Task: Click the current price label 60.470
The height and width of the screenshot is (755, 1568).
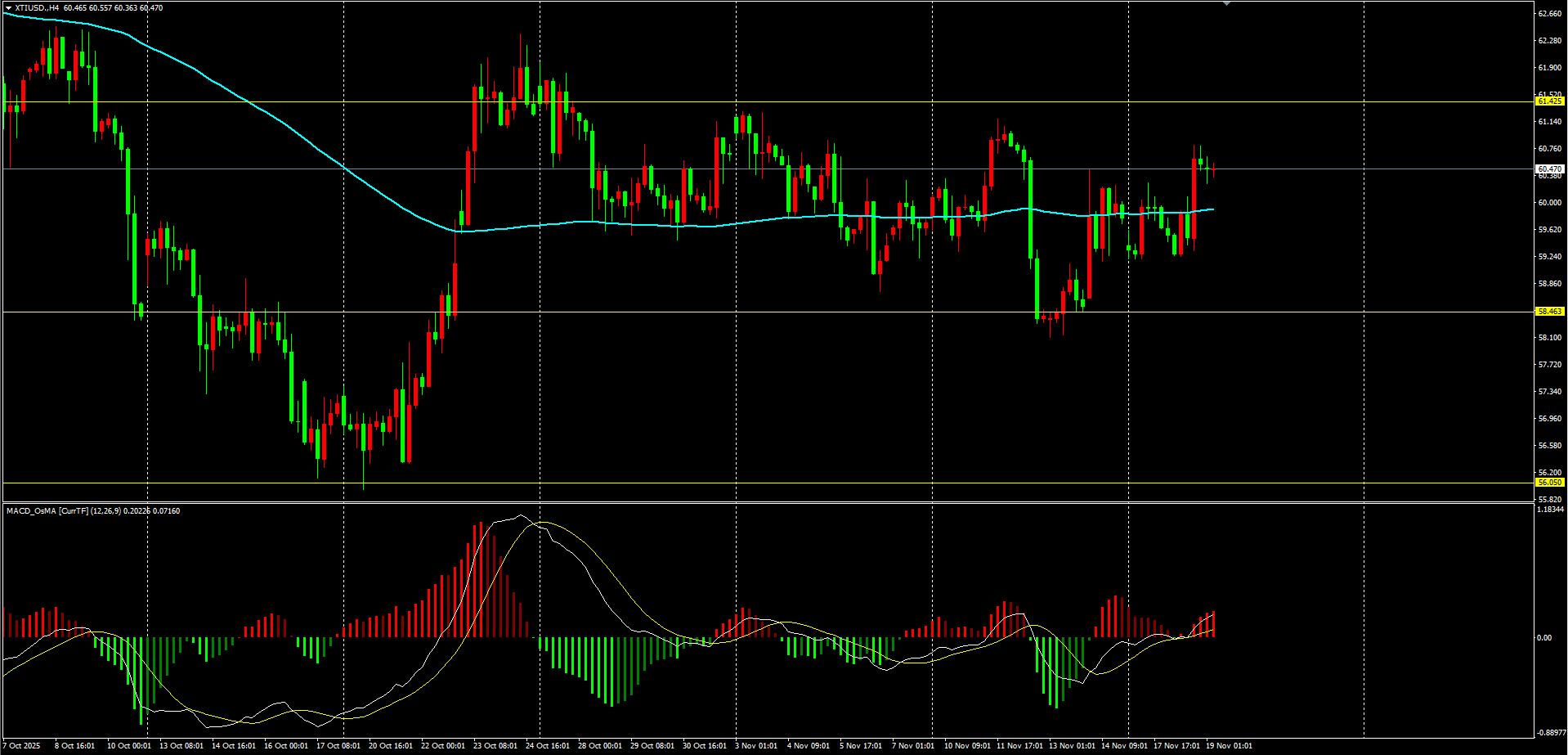Action: pos(1549,169)
